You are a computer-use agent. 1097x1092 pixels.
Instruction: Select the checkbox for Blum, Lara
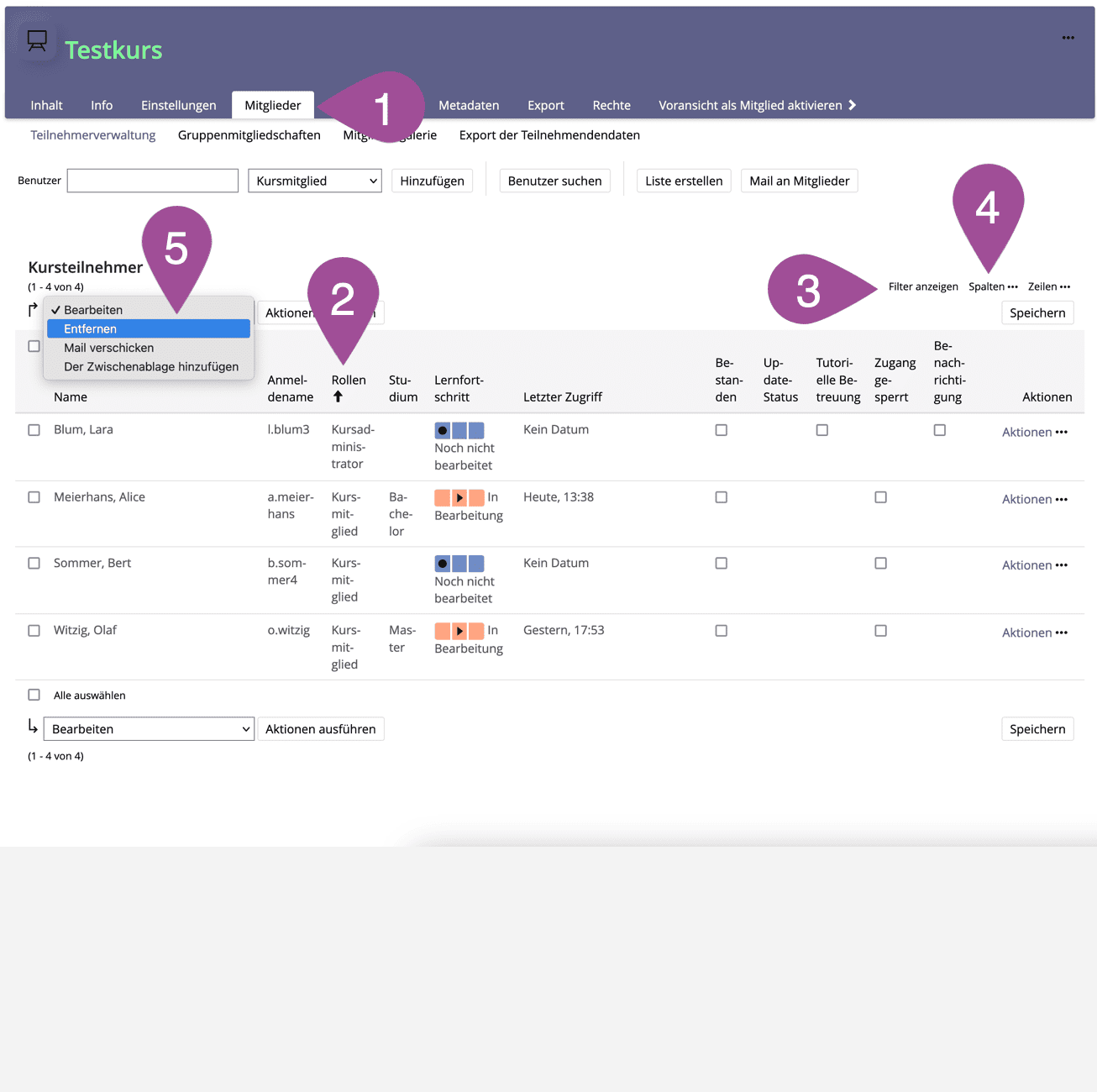(x=34, y=430)
